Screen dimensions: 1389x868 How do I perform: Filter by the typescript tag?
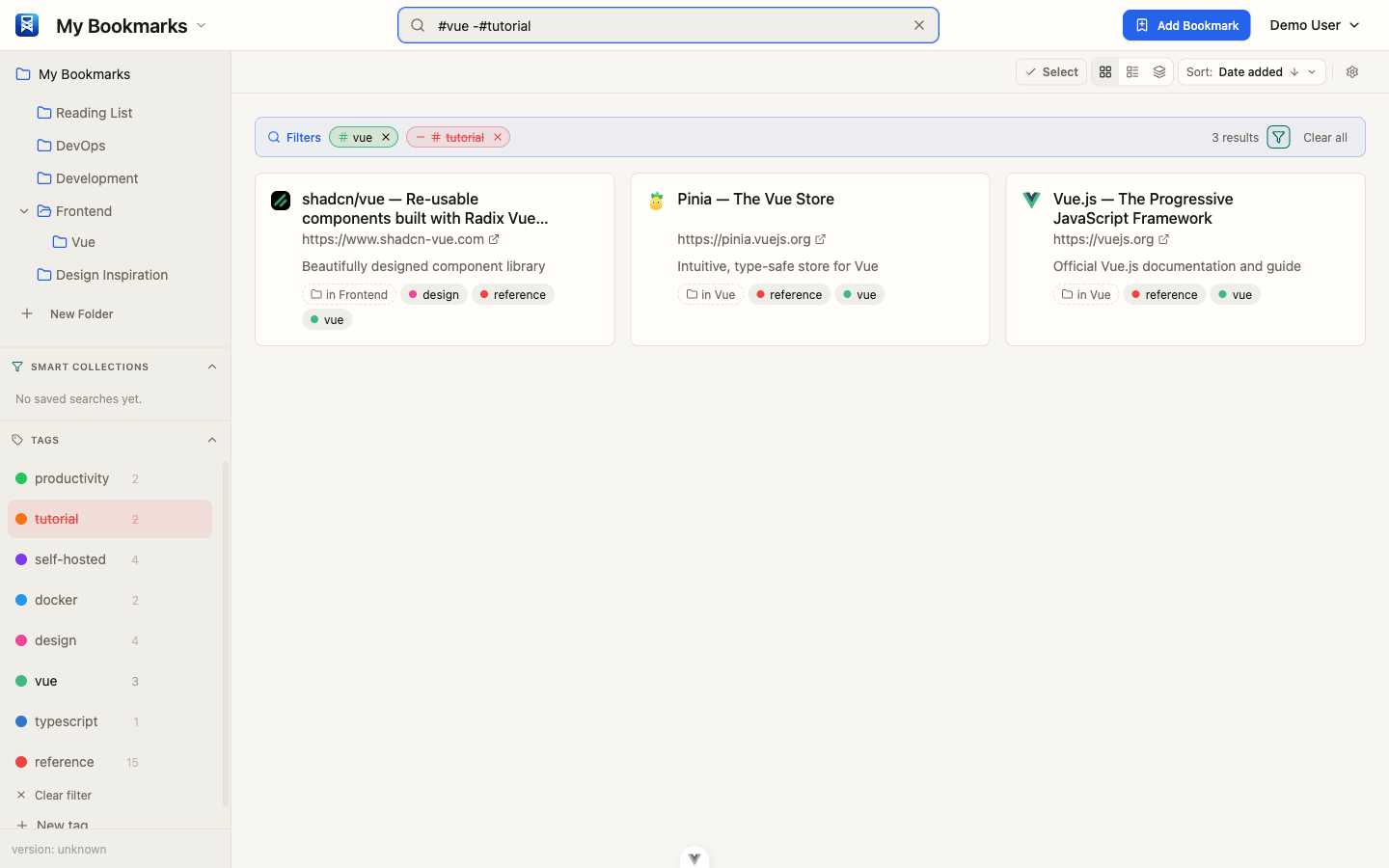(110, 721)
